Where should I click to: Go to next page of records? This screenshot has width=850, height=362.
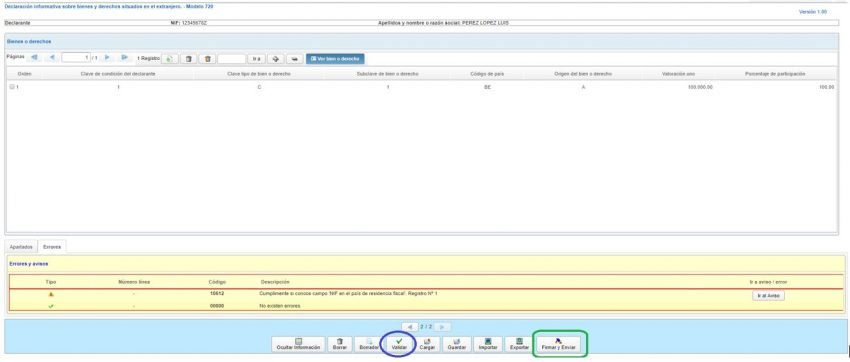(x=107, y=57)
